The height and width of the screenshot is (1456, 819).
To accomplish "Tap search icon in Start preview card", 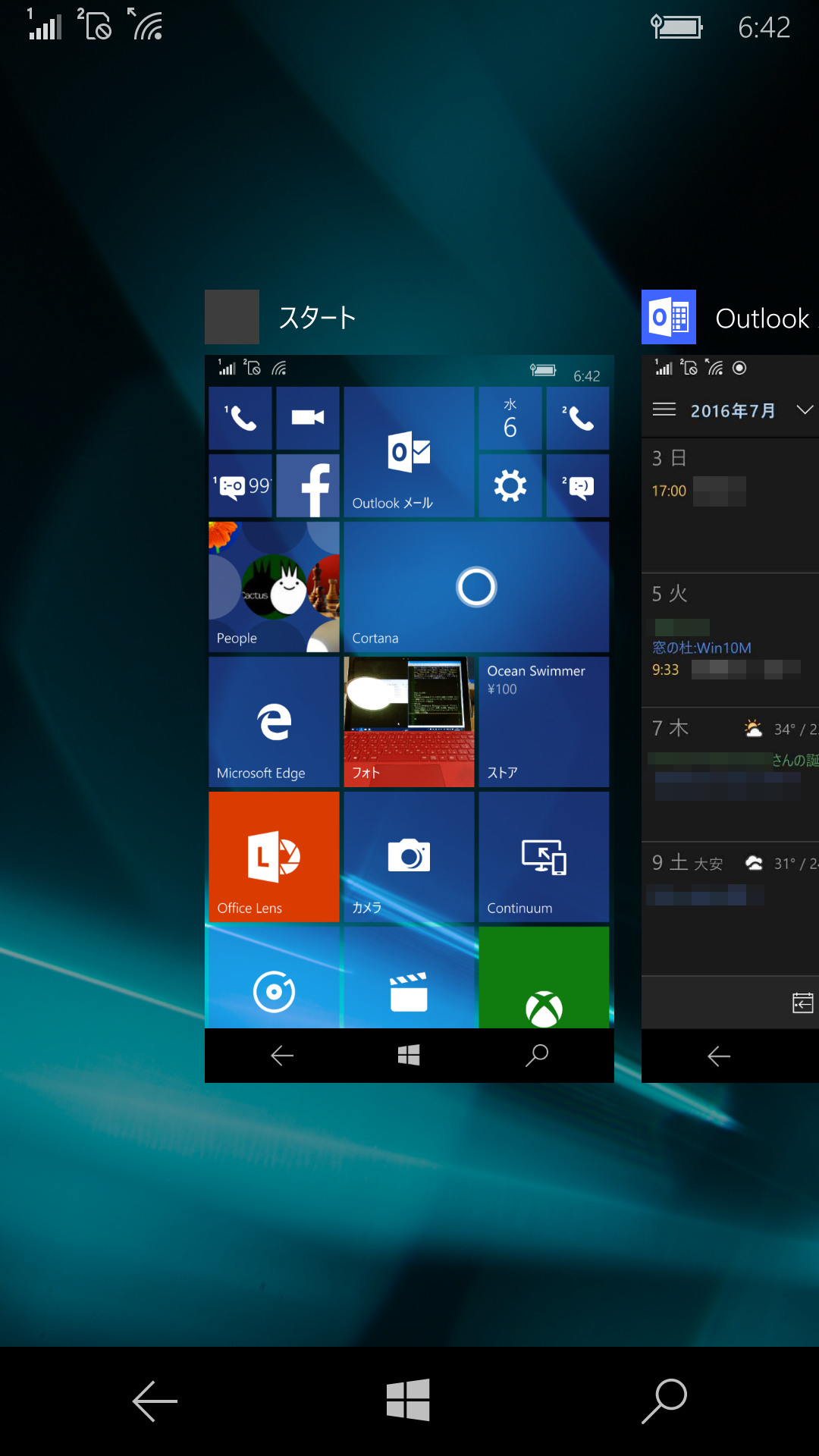I will pyautogui.click(x=537, y=1055).
